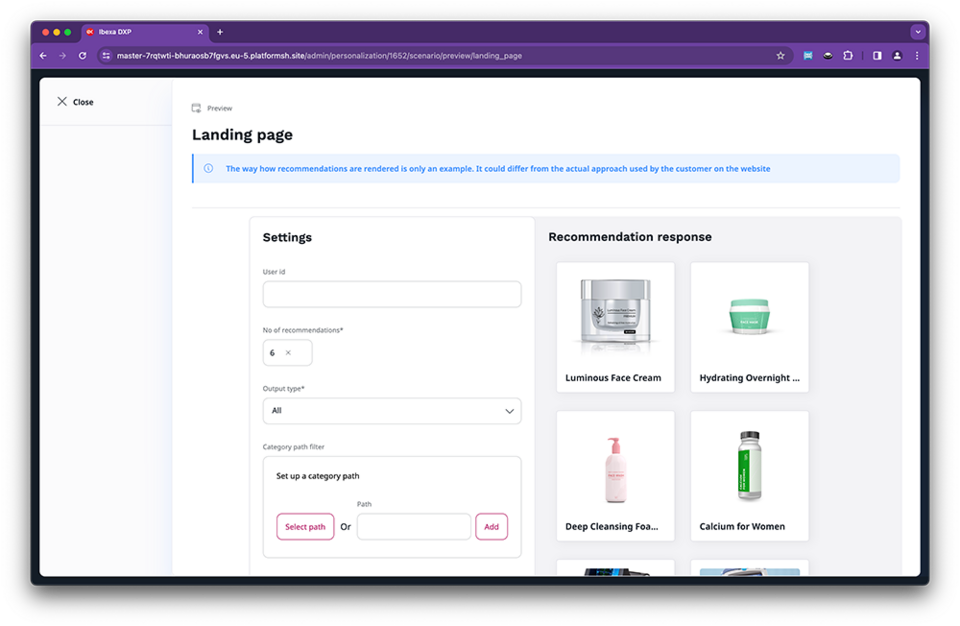The image size is (960, 626).
Task: Close the preview with the X icon
Action: 62,102
